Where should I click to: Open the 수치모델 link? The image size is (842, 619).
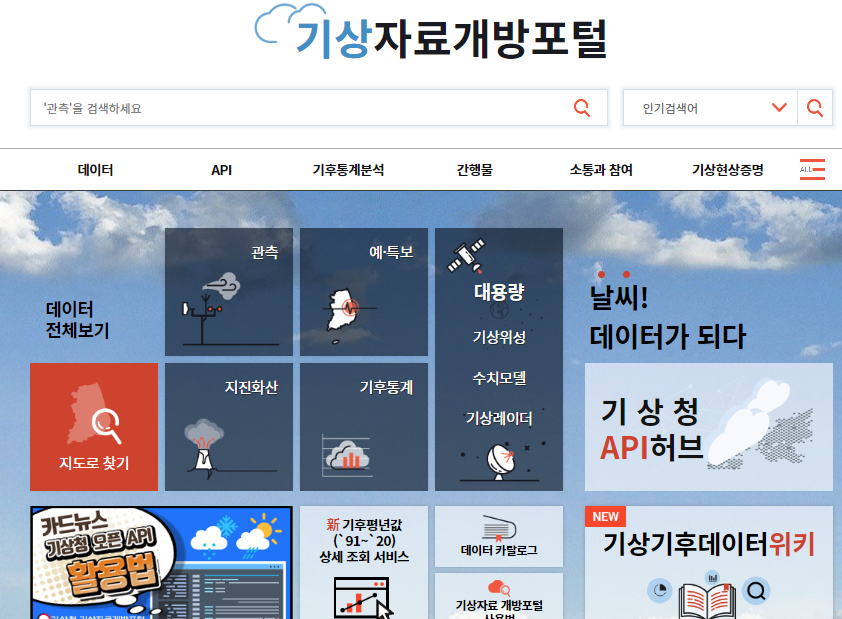tap(499, 378)
